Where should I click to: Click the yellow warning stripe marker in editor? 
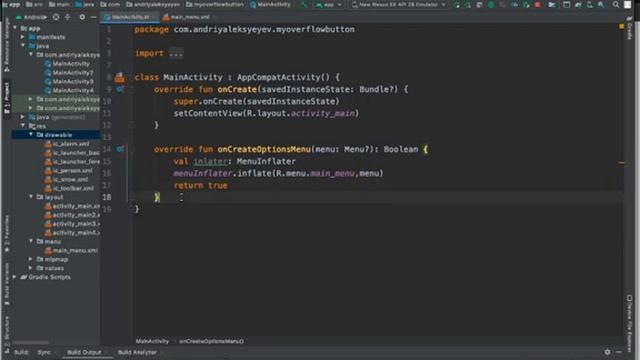(622, 162)
